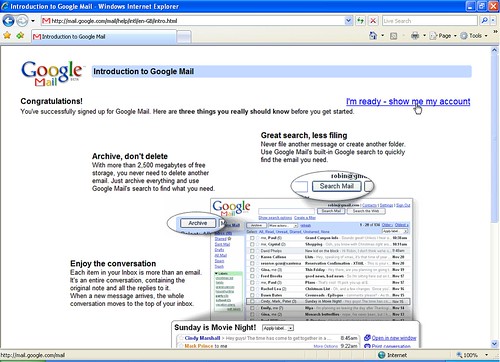The image size is (500, 362).
Task: Expand the Page menu dropdown
Action: tap(455, 36)
